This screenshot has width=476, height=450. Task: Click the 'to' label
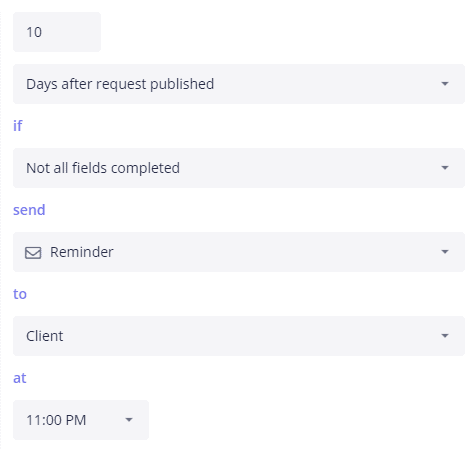click(x=20, y=294)
